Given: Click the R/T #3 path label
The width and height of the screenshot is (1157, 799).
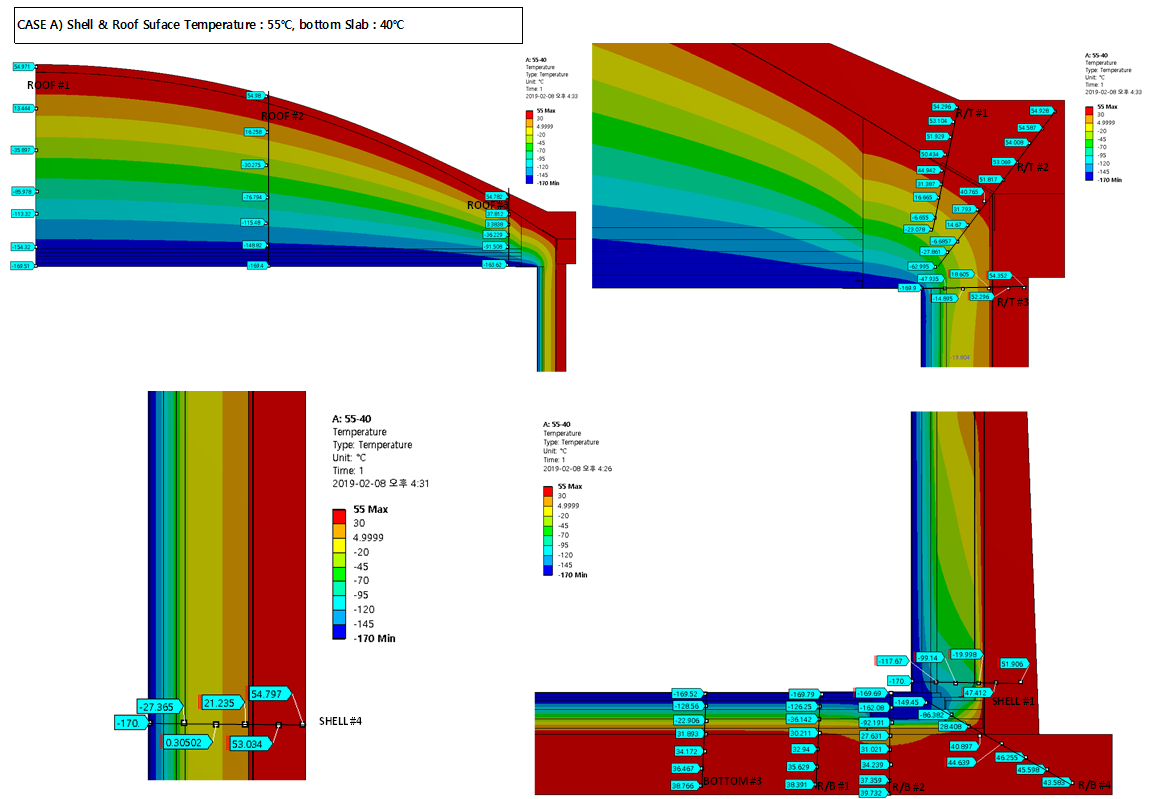Looking at the screenshot, I should 1012,301.
